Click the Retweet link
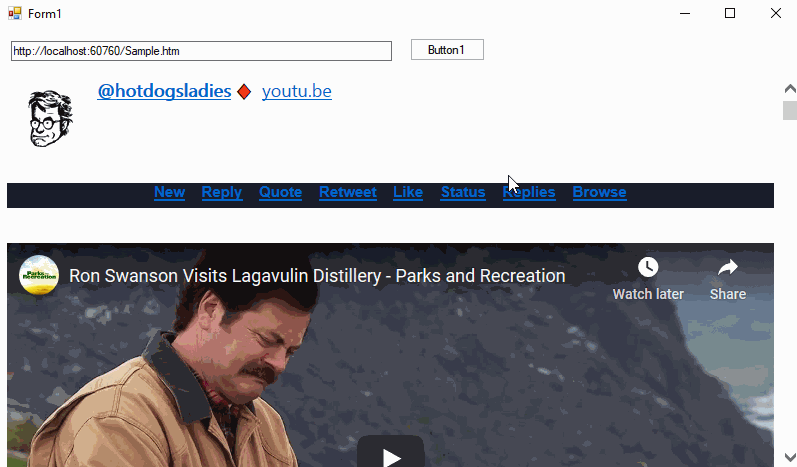This screenshot has height=467, width=797. coord(348,192)
